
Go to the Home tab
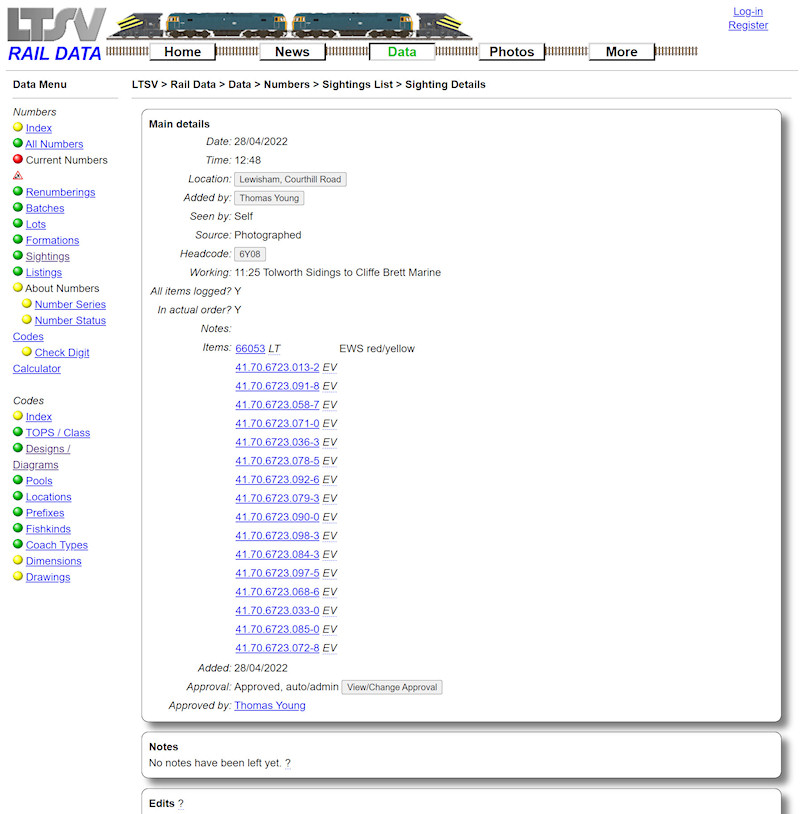click(182, 51)
